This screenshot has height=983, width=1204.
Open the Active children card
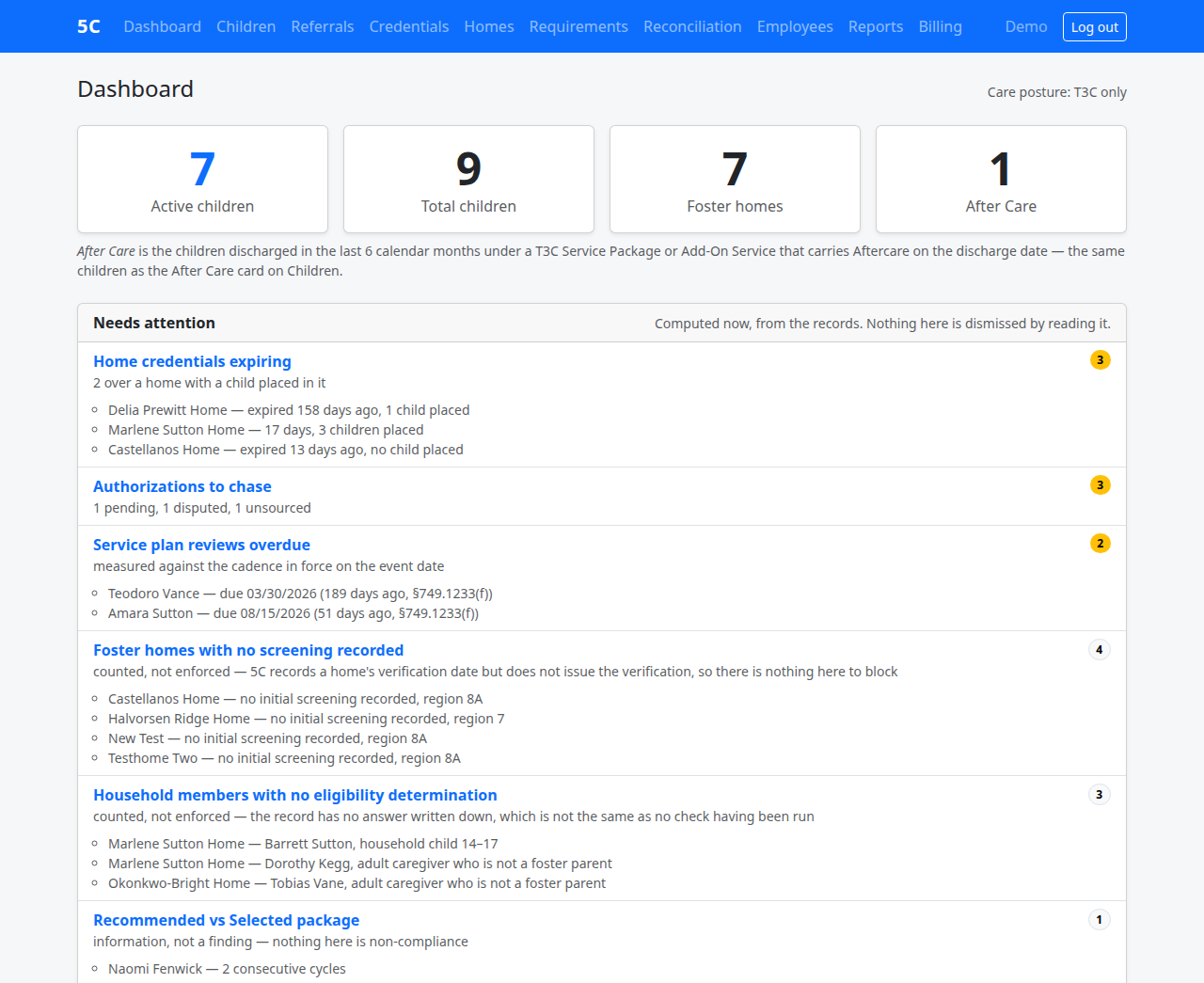pyautogui.click(x=202, y=179)
